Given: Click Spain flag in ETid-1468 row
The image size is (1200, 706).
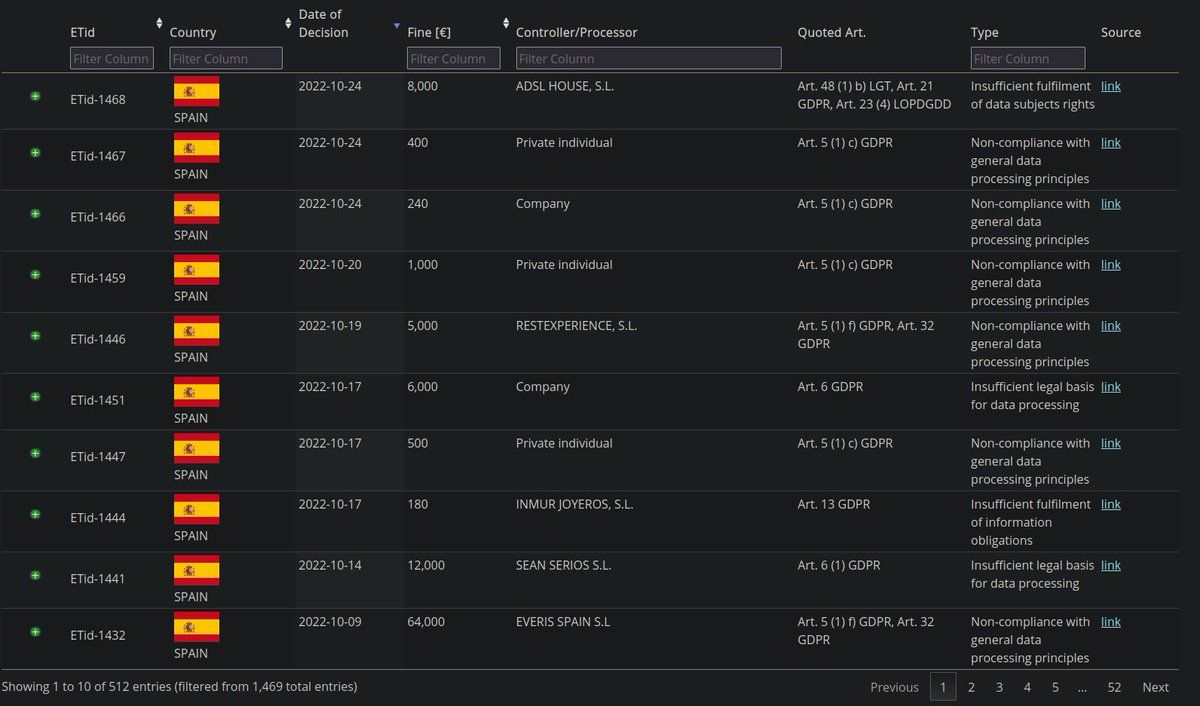Looking at the screenshot, I should 197,91.
